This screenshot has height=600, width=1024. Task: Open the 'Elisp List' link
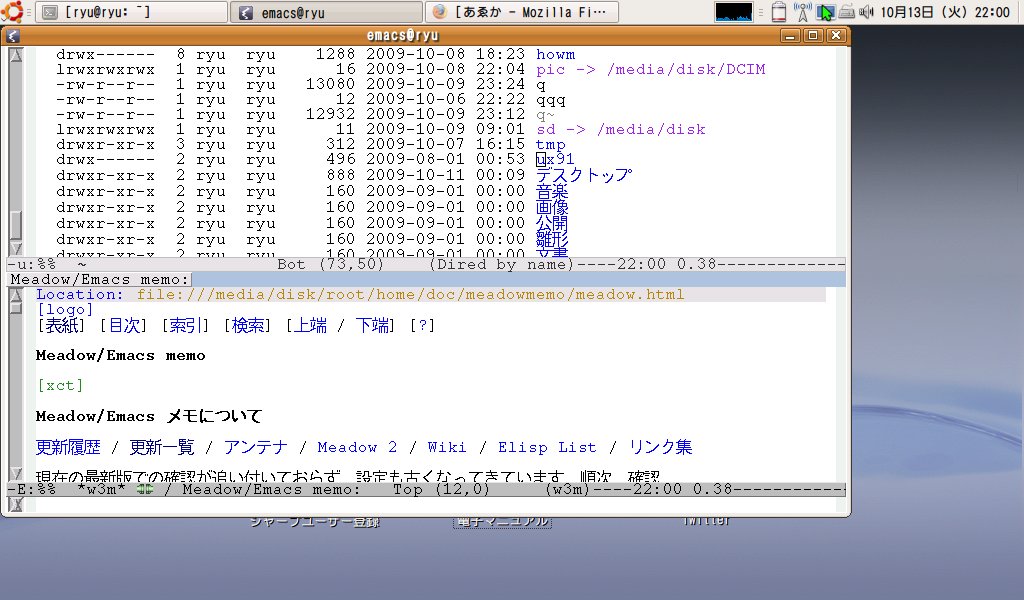(x=547, y=447)
